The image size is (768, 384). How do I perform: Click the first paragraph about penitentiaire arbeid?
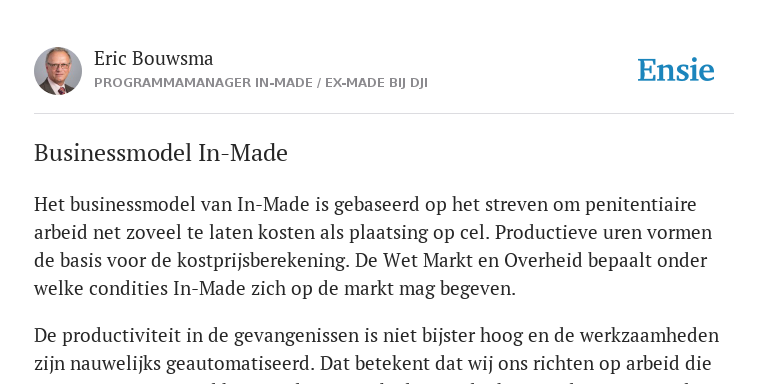(373, 246)
